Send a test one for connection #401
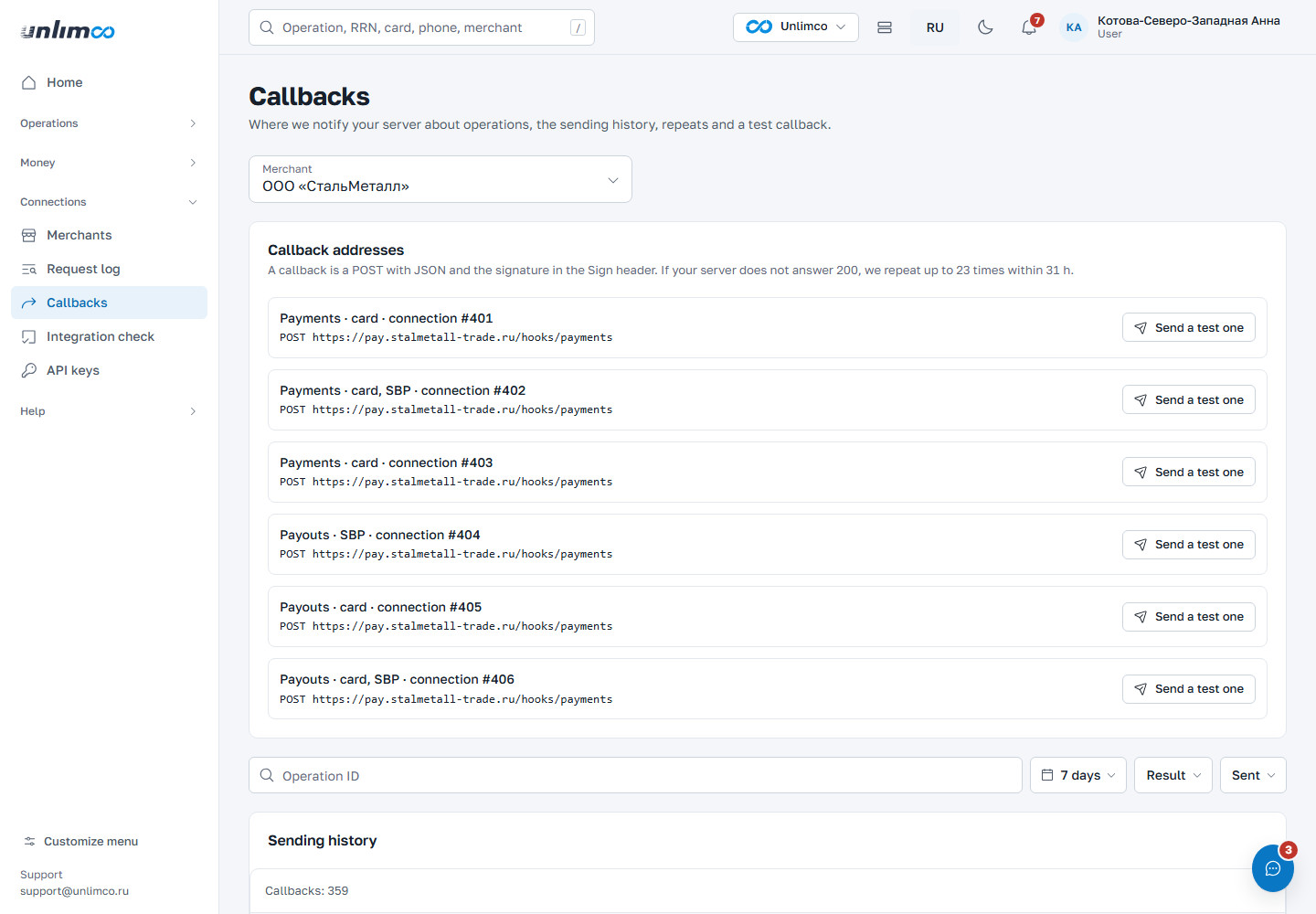 pos(1189,328)
